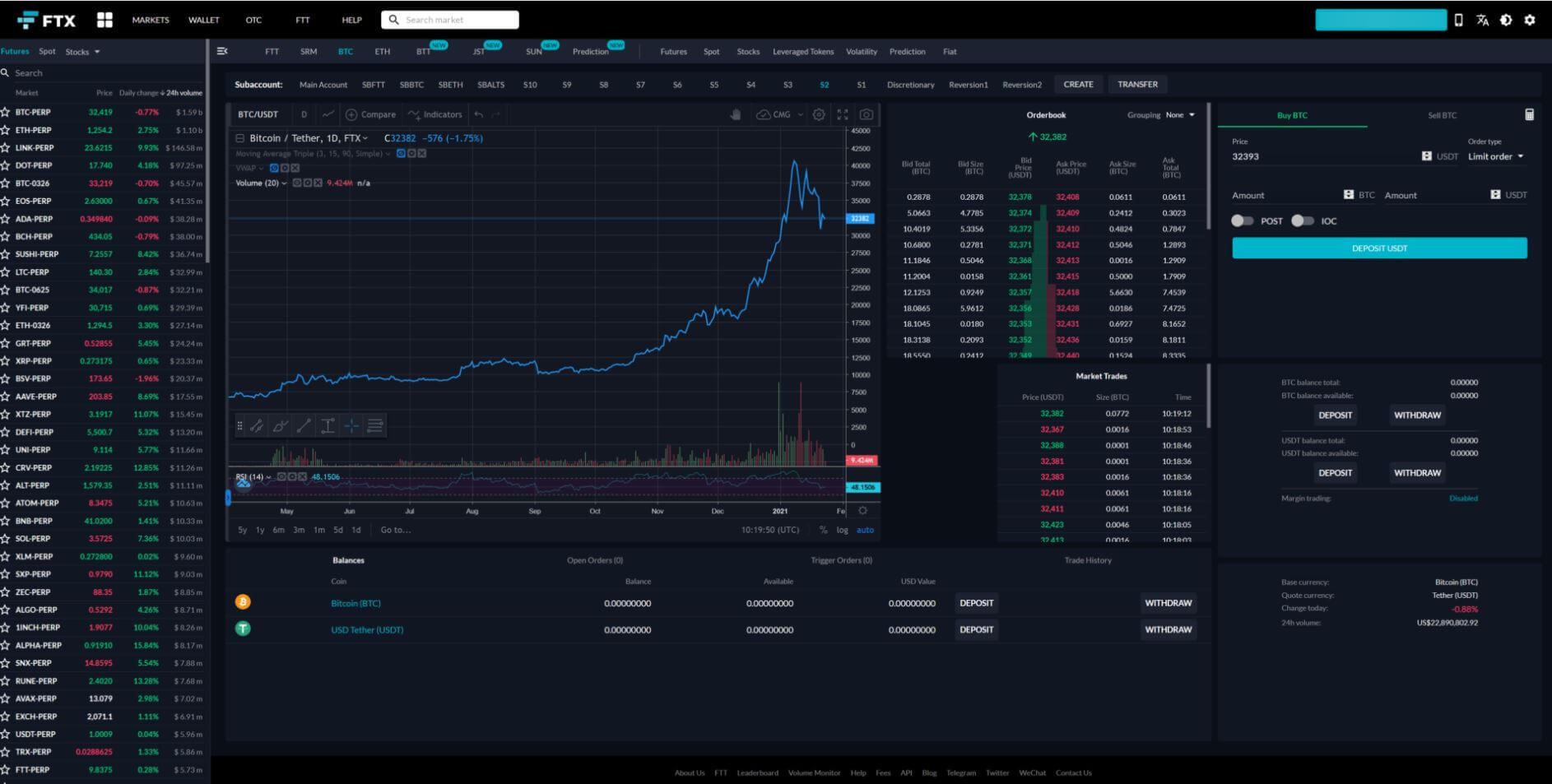Open the settings gear in the top bar
The image size is (1552, 784).
point(1530,20)
